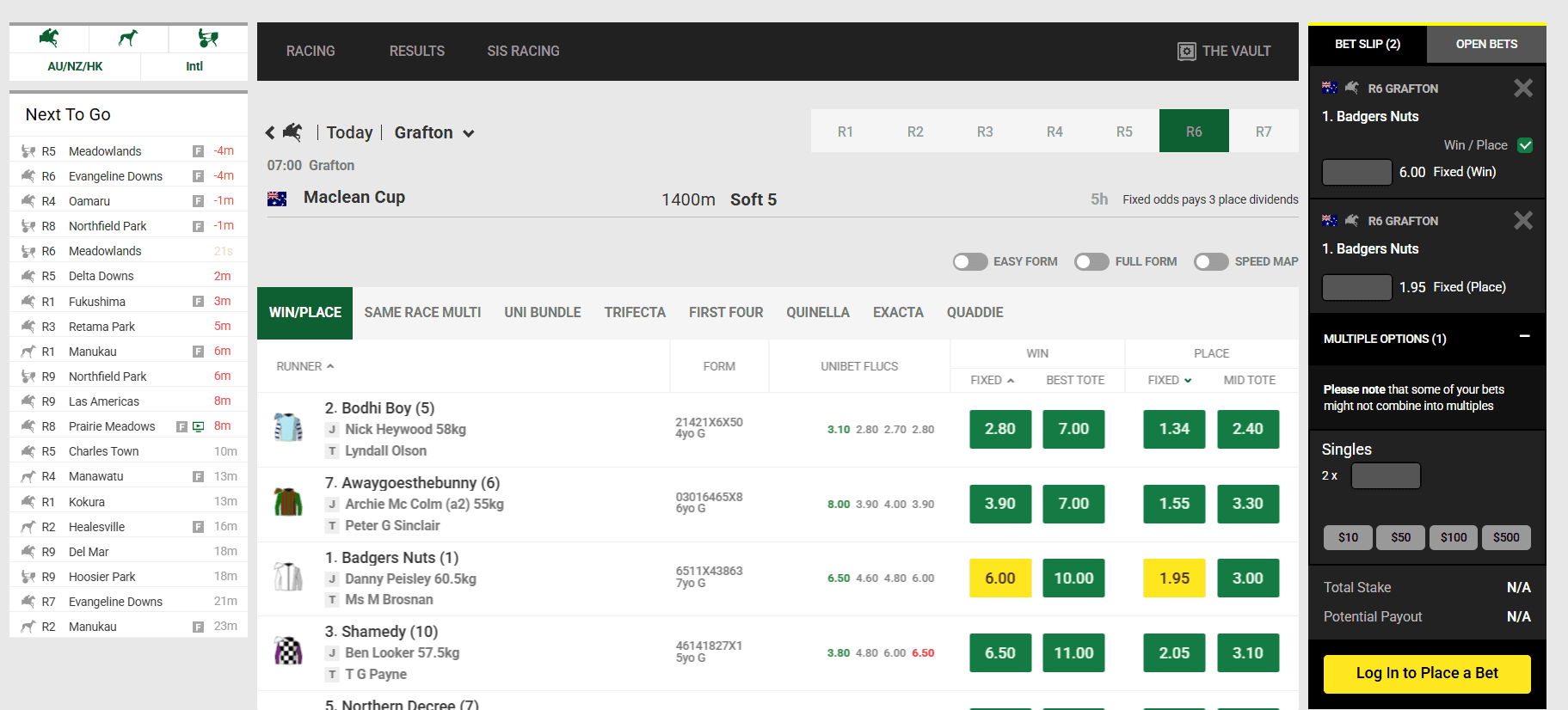The image size is (1568, 710).
Task: Collapse Multiple Options section
Action: 1524,337
